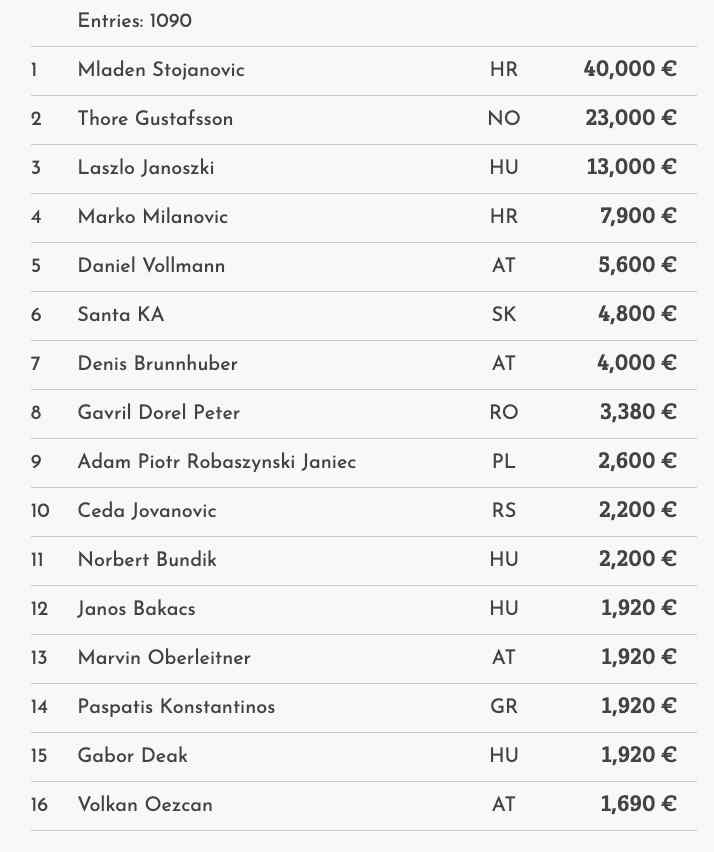The width and height of the screenshot is (714, 852).
Task: Click the 1,690 € prize amount
Action: coord(638,805)
